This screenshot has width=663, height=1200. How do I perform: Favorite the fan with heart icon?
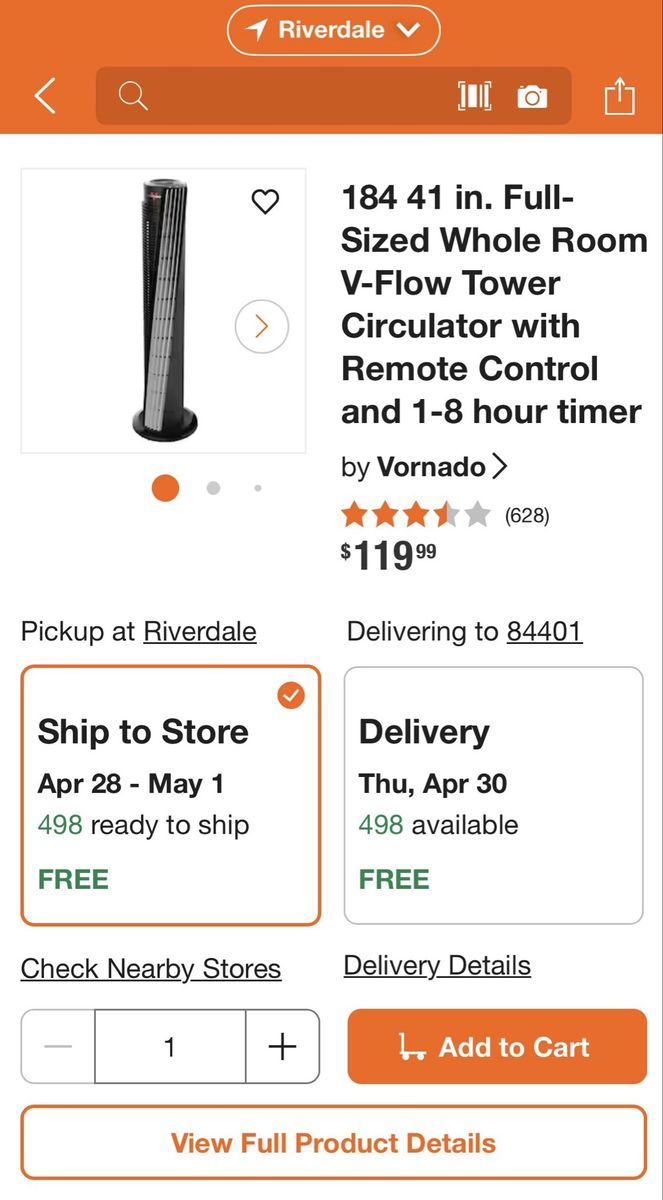pyautogui.click(x=265, y=202)
